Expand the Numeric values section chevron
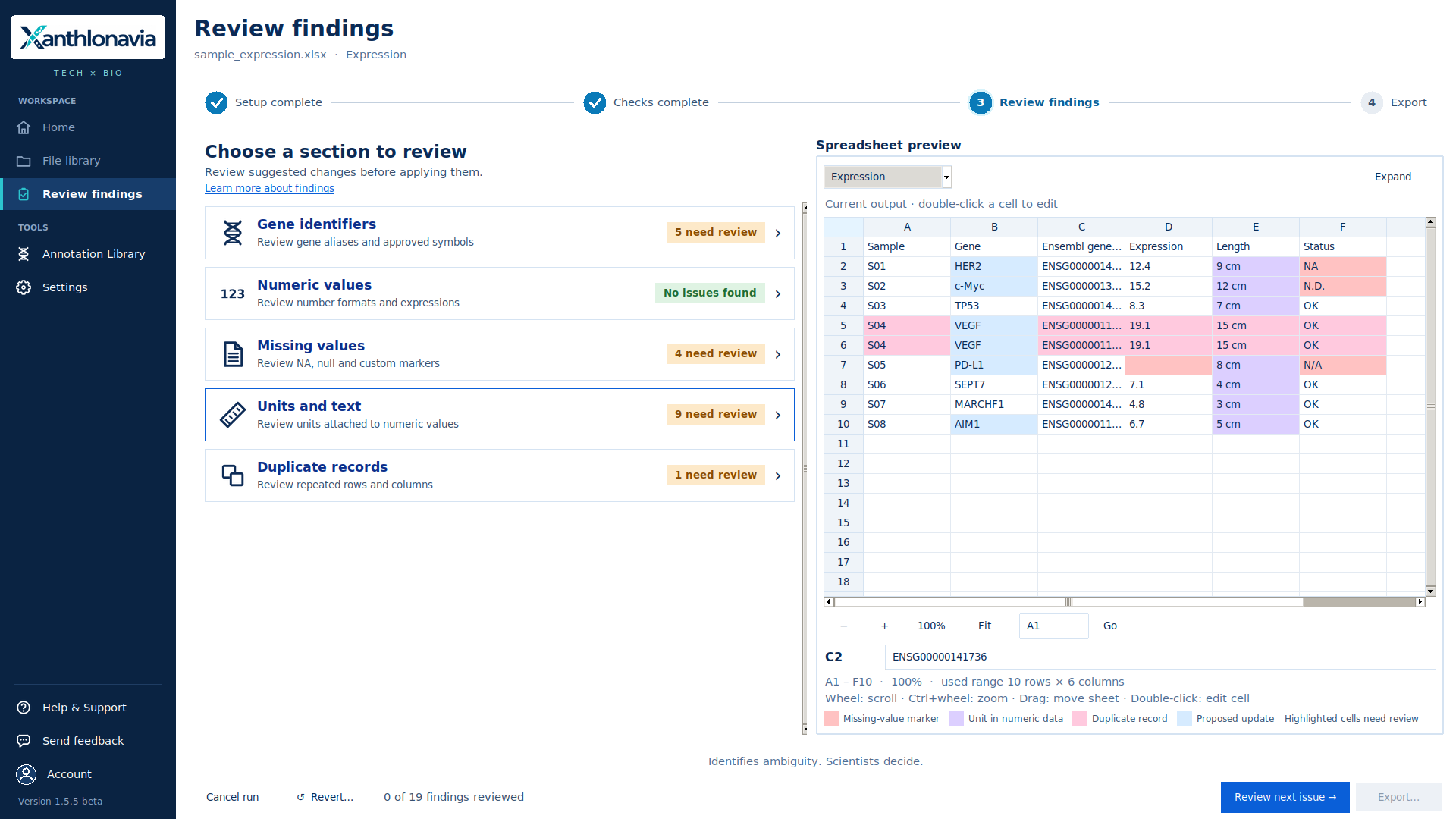 pos(778,293)
